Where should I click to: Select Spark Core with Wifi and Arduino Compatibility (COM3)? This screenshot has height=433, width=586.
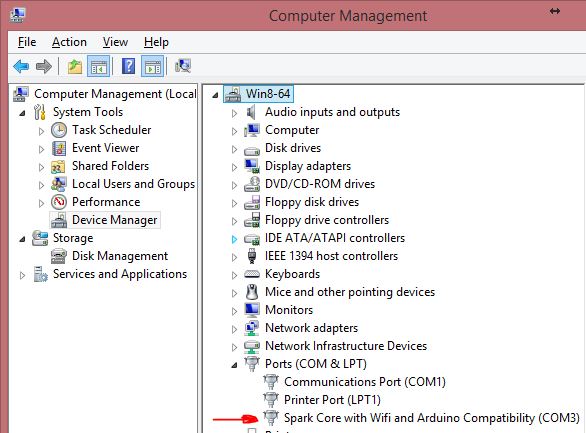pos(432,418)
